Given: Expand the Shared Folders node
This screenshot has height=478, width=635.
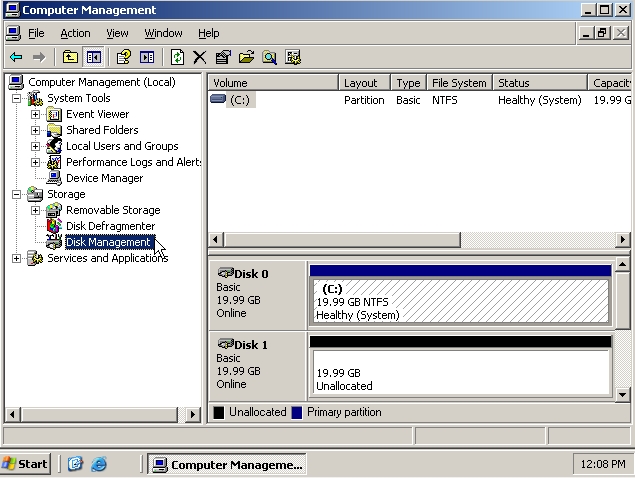Looking at the screenshot, I should (35, 130).
